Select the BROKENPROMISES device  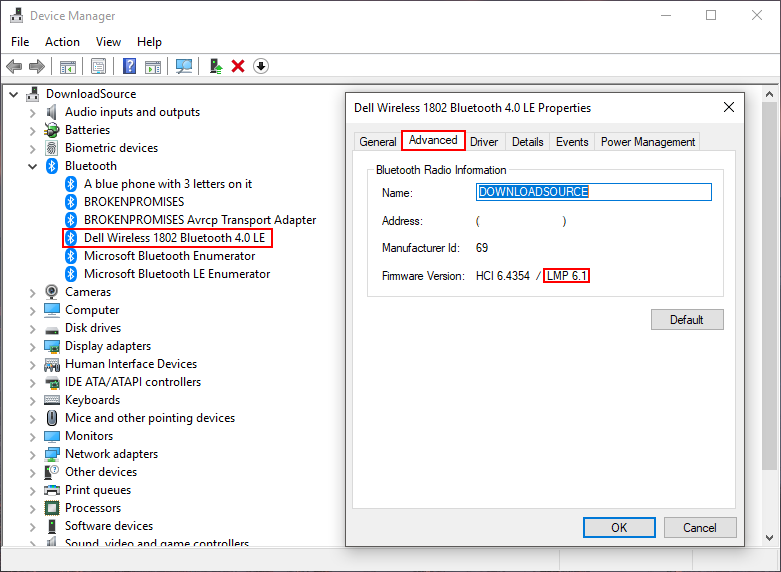point(134,202)
